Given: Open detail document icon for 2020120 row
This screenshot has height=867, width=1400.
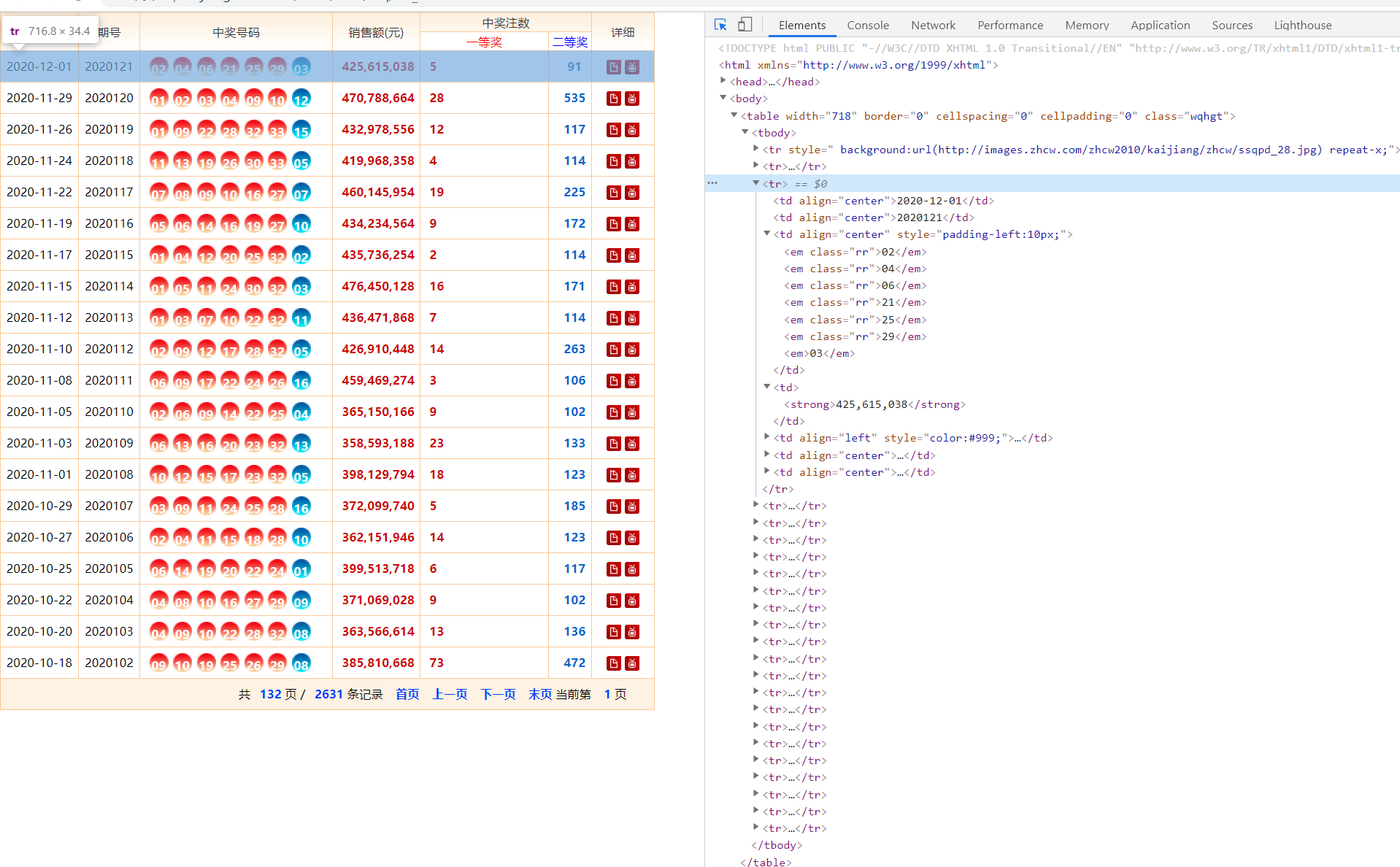Looking at the screenshot, I should point(614,99).
